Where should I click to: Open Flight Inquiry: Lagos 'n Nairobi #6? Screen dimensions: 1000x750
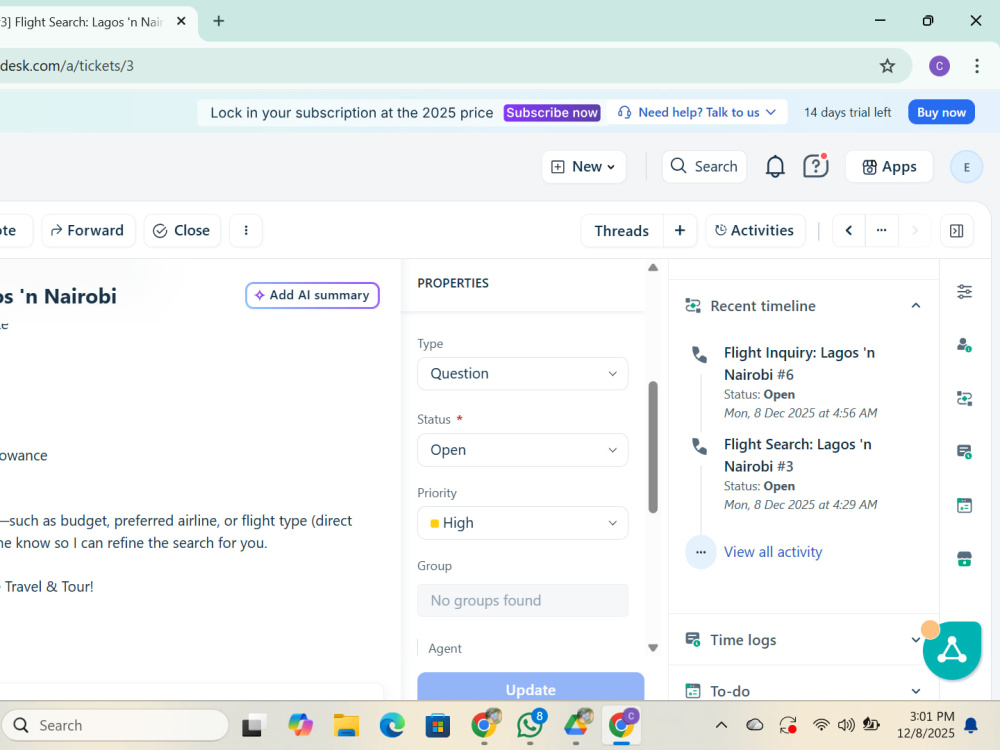click(x=799, y=364)
